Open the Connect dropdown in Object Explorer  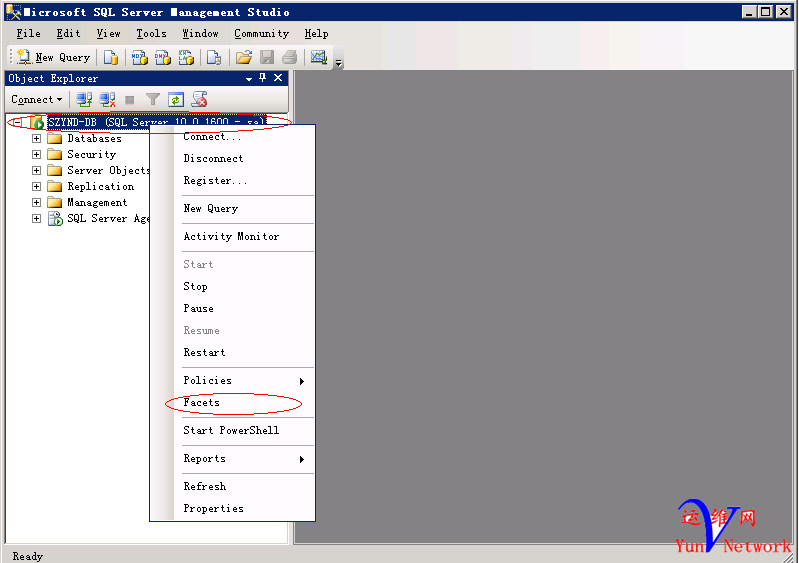[37, 99]
